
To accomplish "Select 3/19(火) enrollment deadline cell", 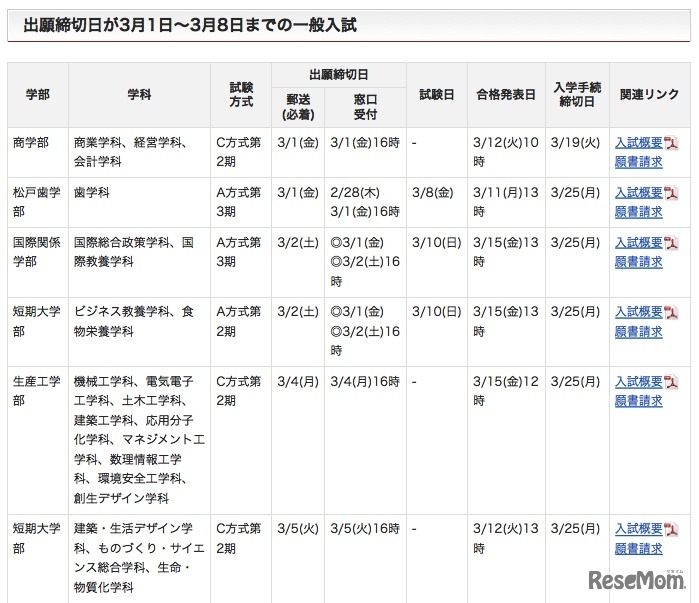I will point(577,152).
